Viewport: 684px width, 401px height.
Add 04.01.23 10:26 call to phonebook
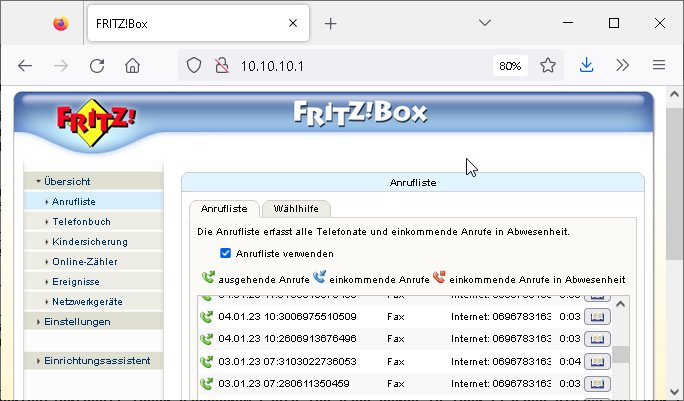pos(597,339)
